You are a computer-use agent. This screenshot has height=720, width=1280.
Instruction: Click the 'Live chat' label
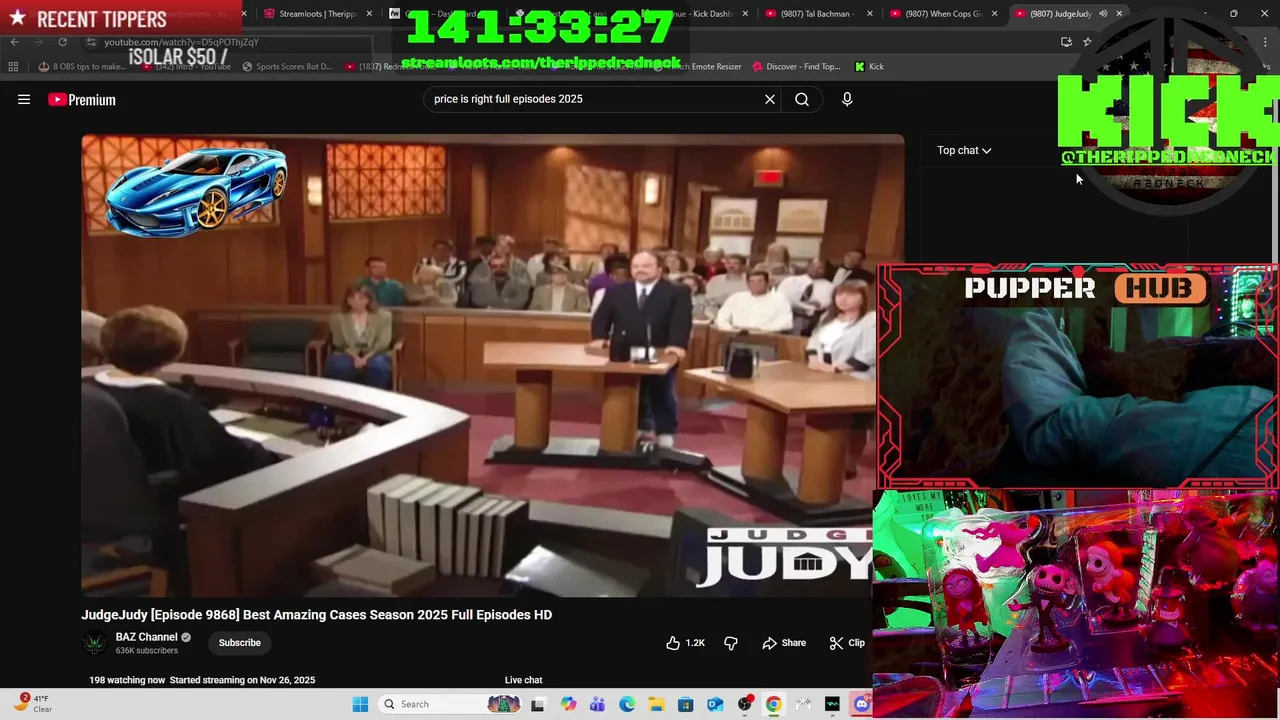(523, 680)
